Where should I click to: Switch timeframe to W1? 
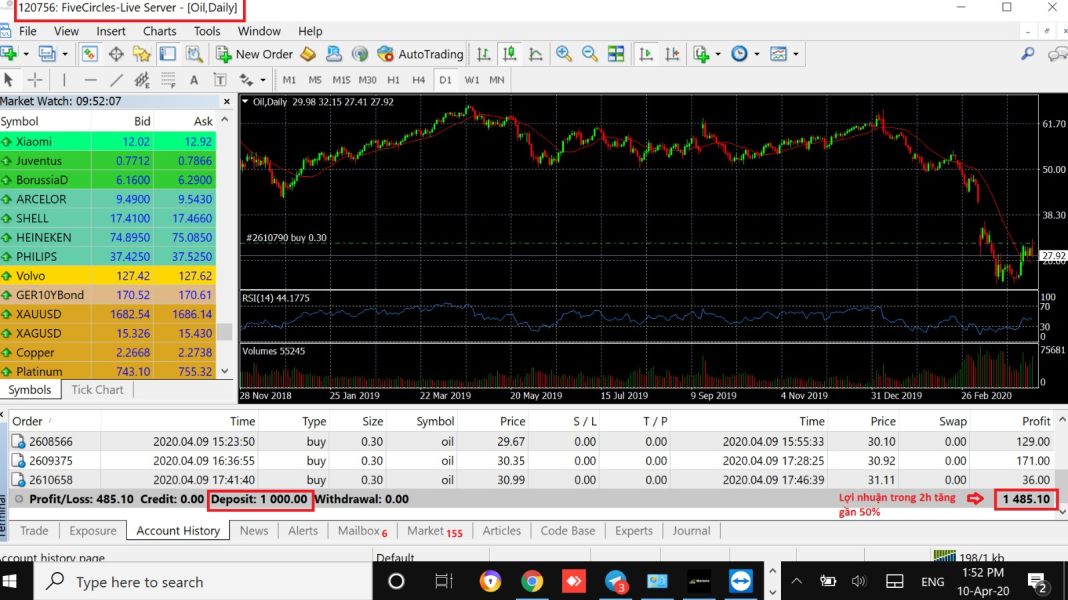[x=471, y=80]
